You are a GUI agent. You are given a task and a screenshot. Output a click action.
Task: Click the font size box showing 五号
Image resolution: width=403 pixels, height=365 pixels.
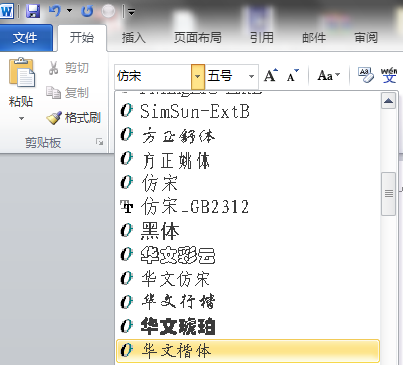[x=226, y=76]
